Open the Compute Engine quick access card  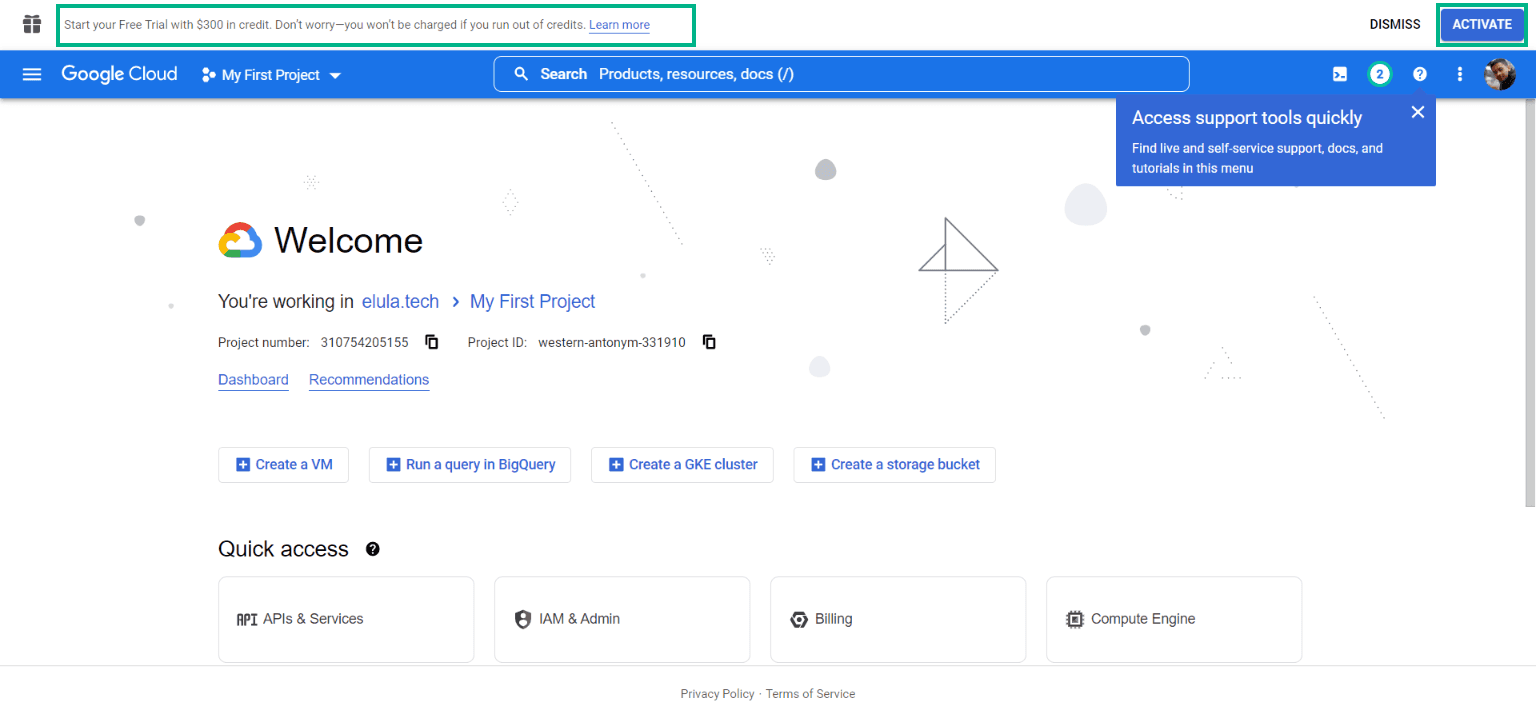[1174, 619]
